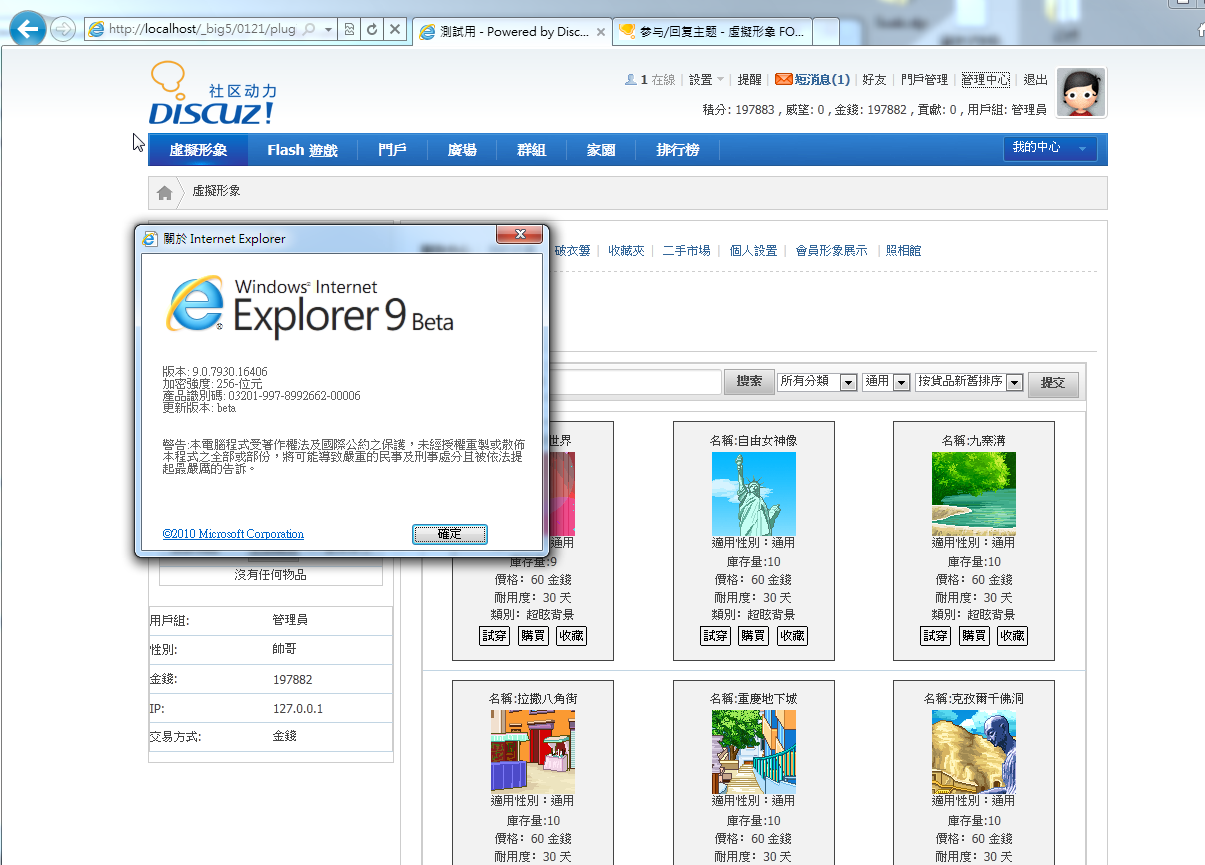The height and width of the screenshot is (865, 1205).
Task: Click the 好友 link
Action: [874, 80]
